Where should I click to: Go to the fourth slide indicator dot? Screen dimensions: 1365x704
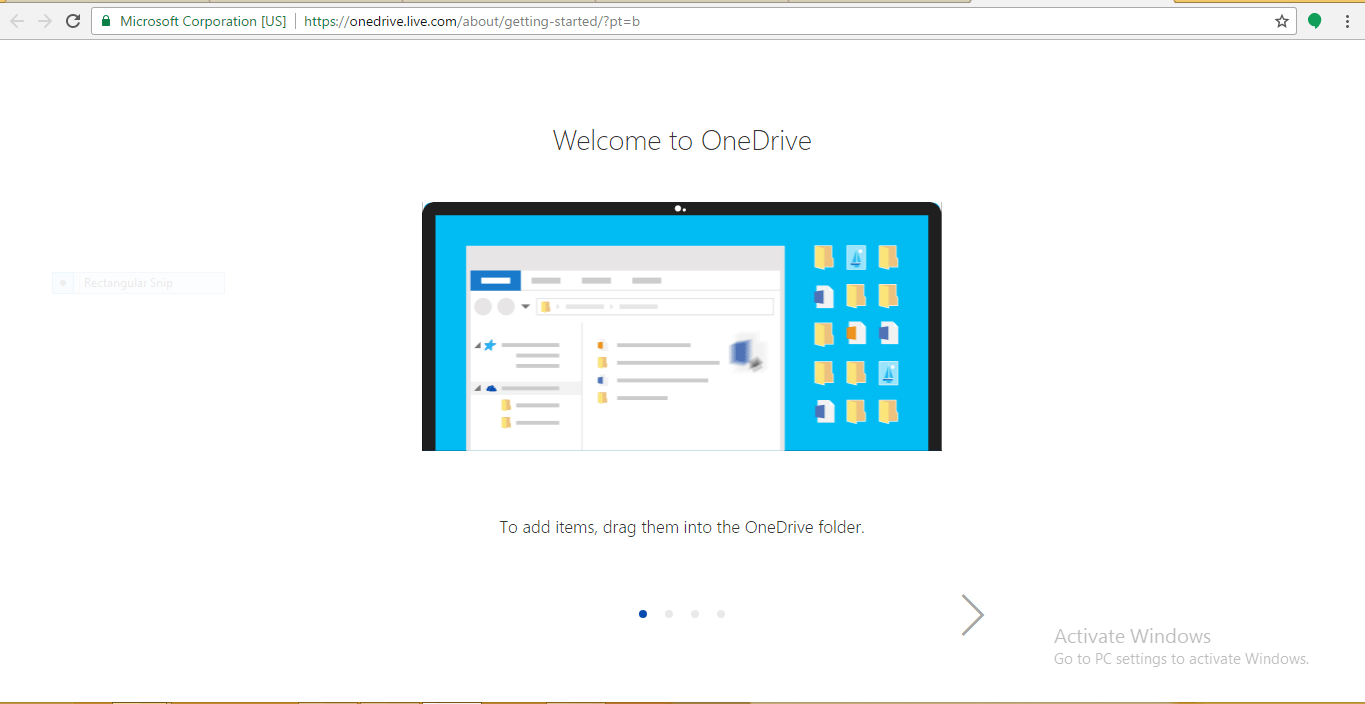tap(721, 614)
